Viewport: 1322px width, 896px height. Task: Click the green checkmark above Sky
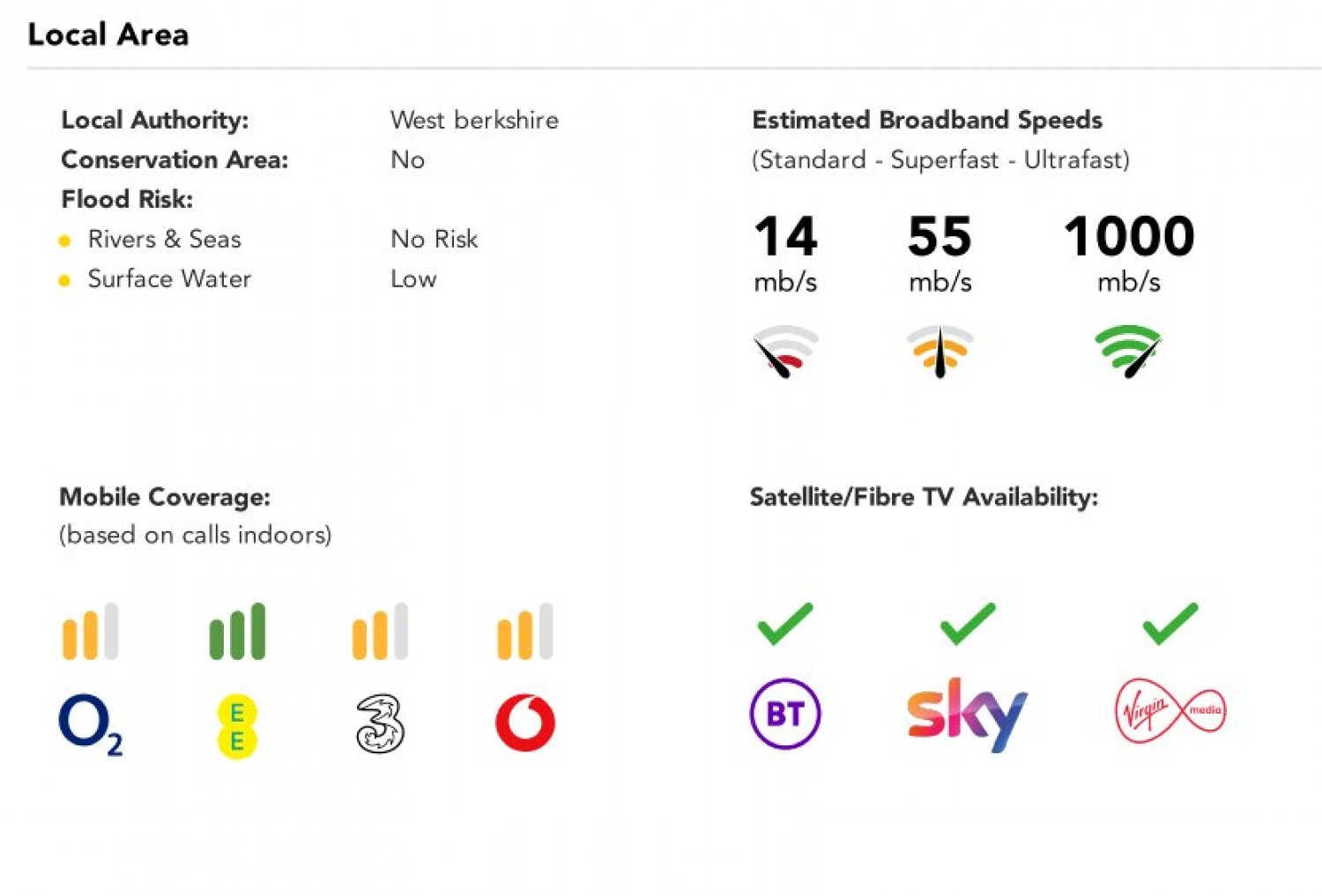[967, 624]
